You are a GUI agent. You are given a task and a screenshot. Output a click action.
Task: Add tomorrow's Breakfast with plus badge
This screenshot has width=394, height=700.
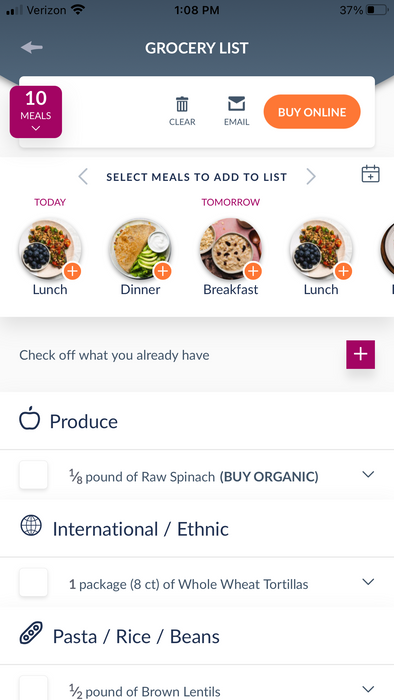pos(253,271)
